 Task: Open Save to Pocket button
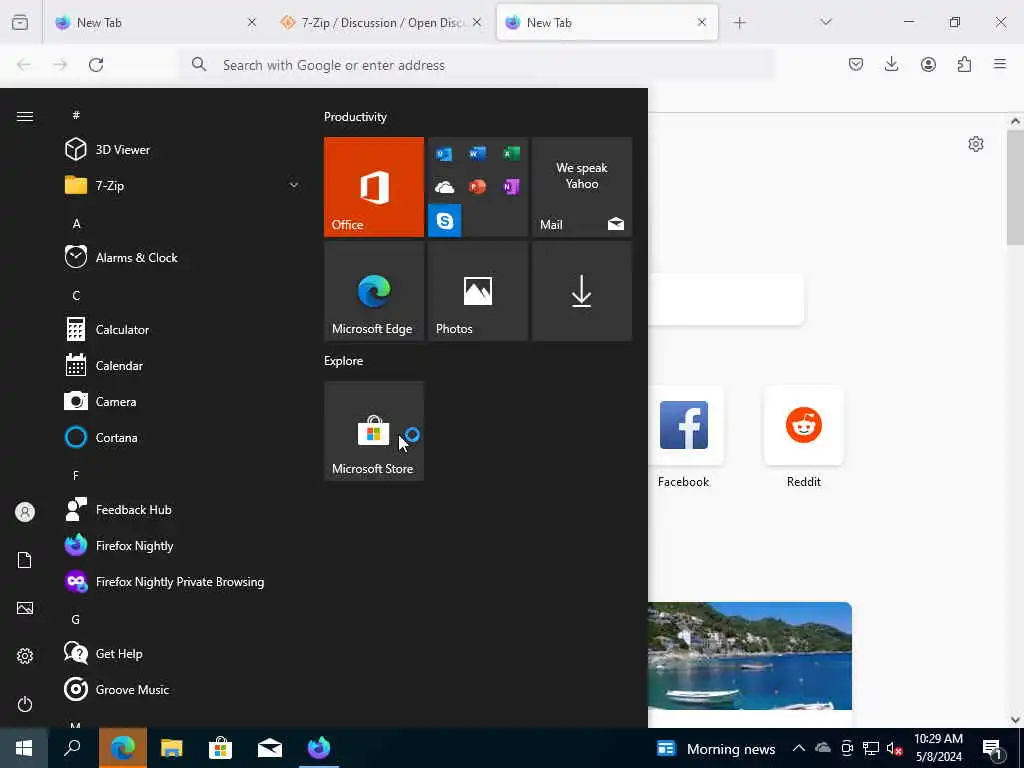856,64
